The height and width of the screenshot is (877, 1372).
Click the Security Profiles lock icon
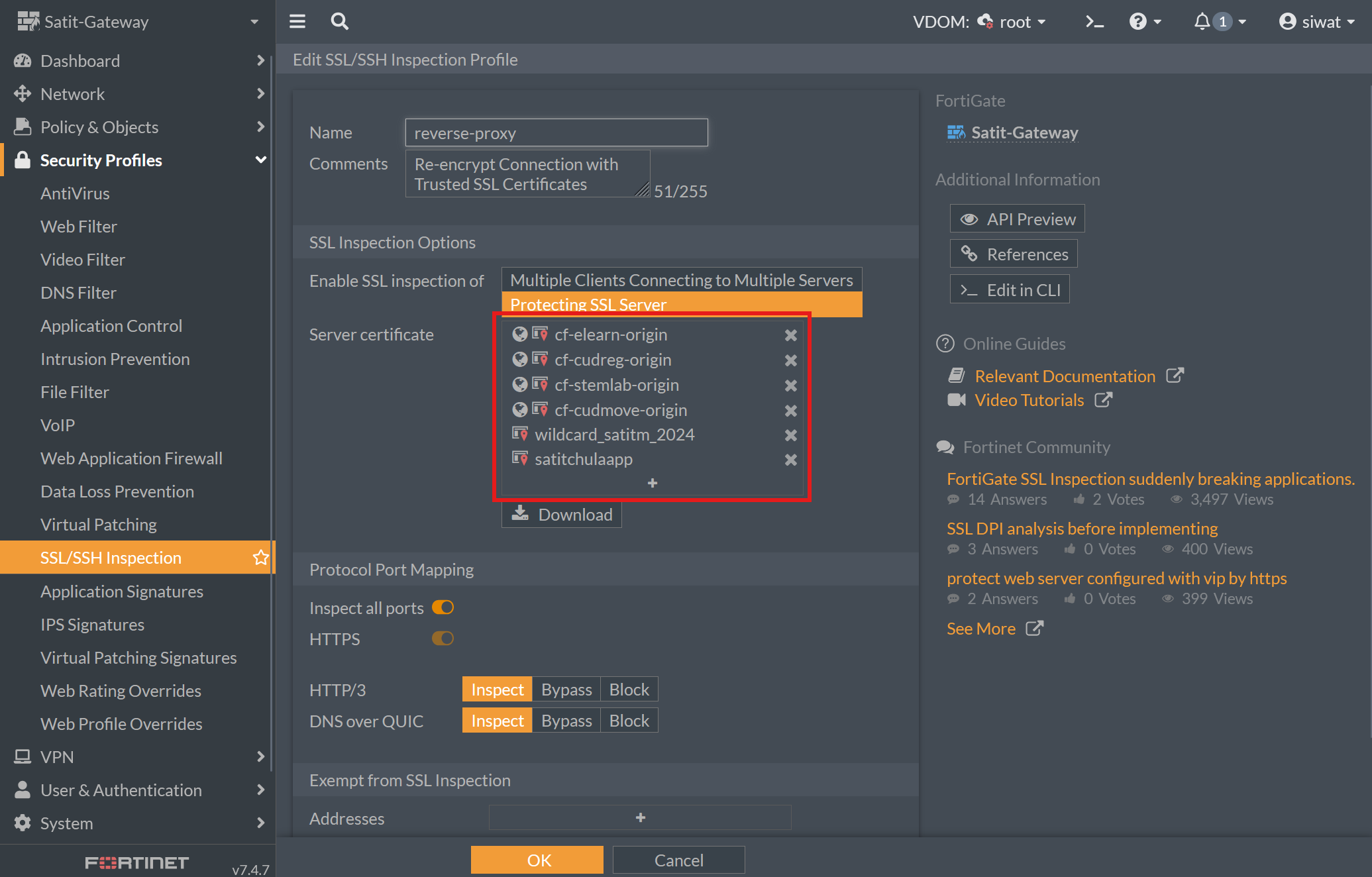pyautogui.click(x=23, y=160)
